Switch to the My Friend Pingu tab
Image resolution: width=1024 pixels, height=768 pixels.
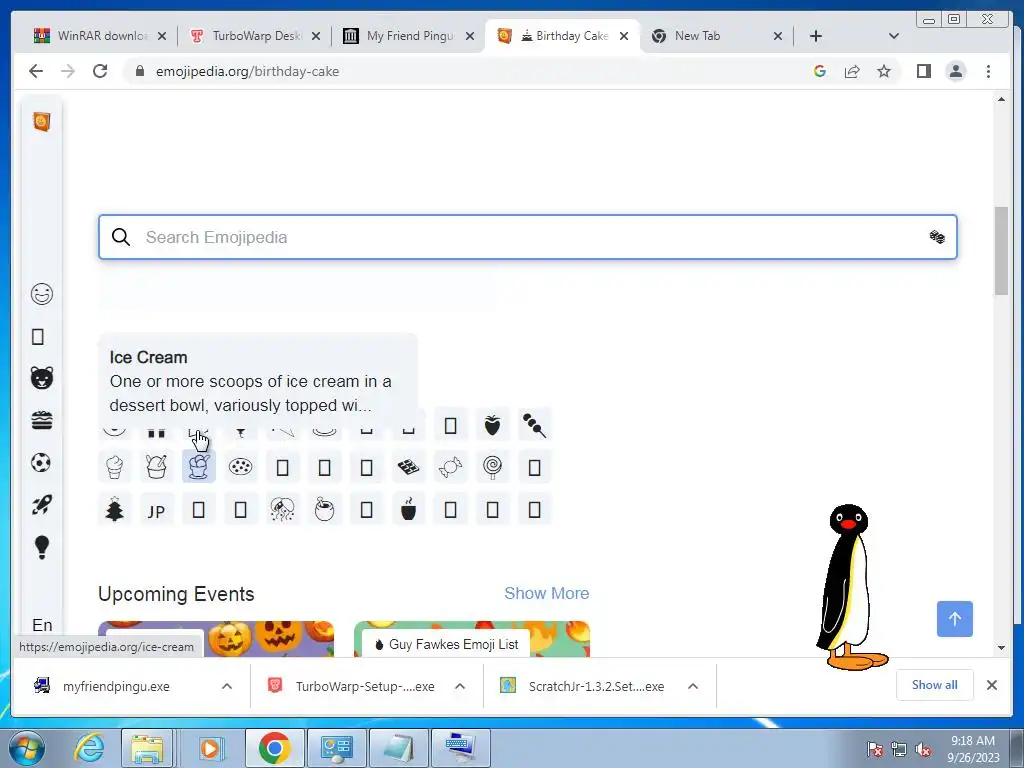tap(409, 36)
